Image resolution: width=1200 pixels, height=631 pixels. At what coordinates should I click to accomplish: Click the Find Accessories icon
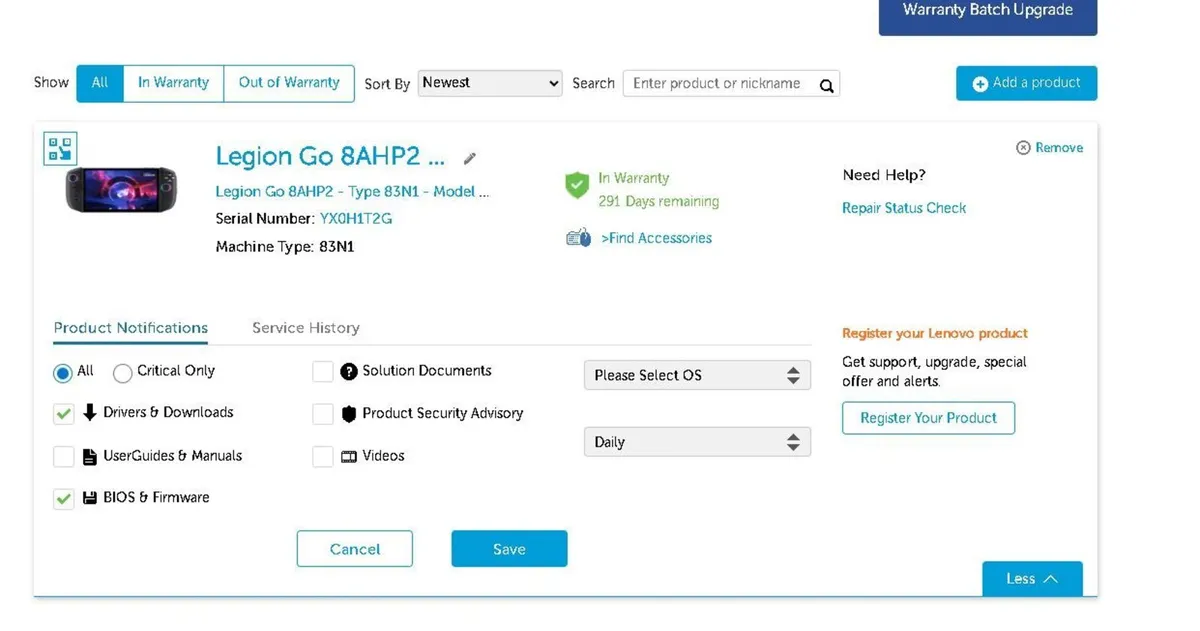tap(578, 238)
